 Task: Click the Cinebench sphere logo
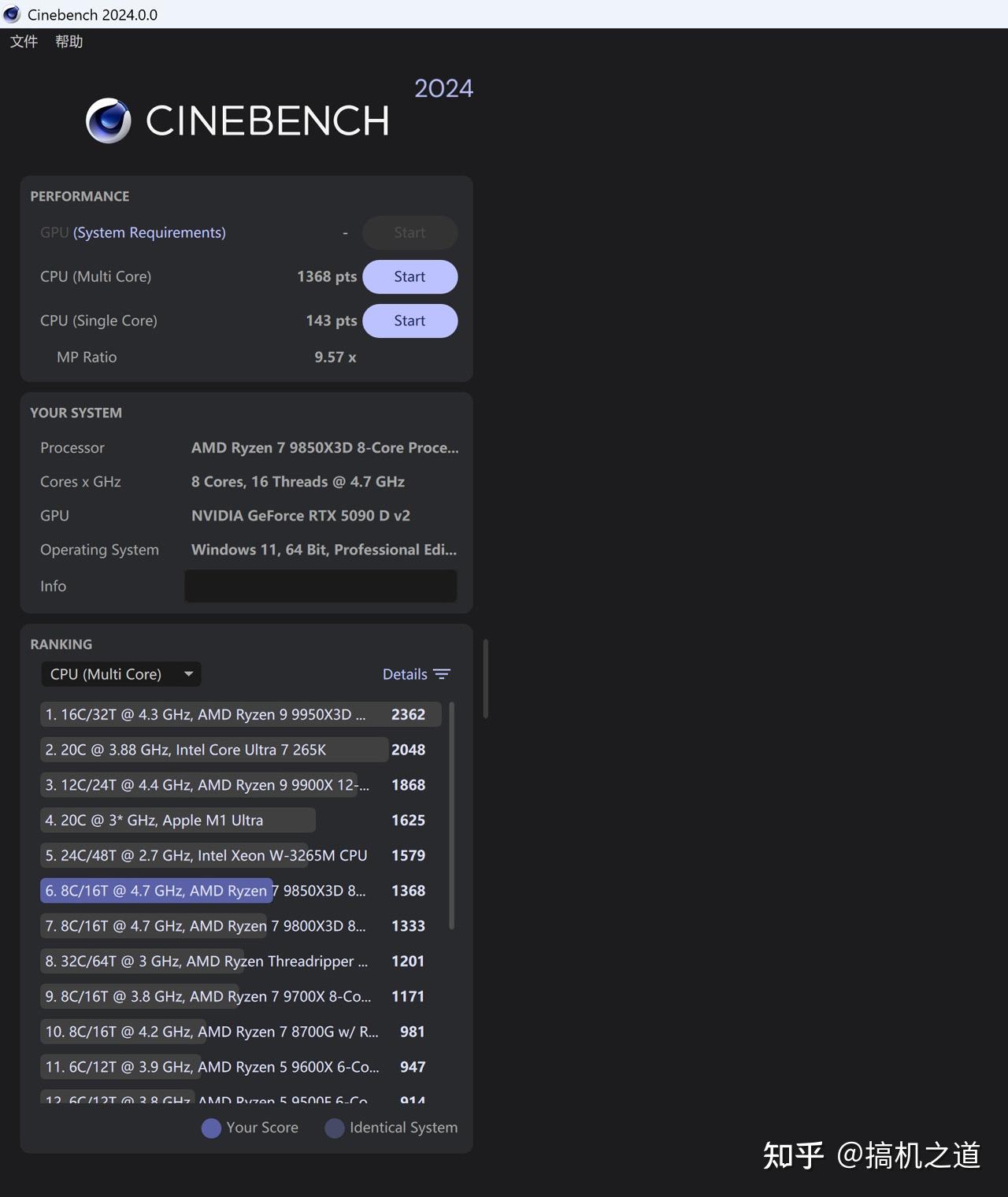point(109,120)
